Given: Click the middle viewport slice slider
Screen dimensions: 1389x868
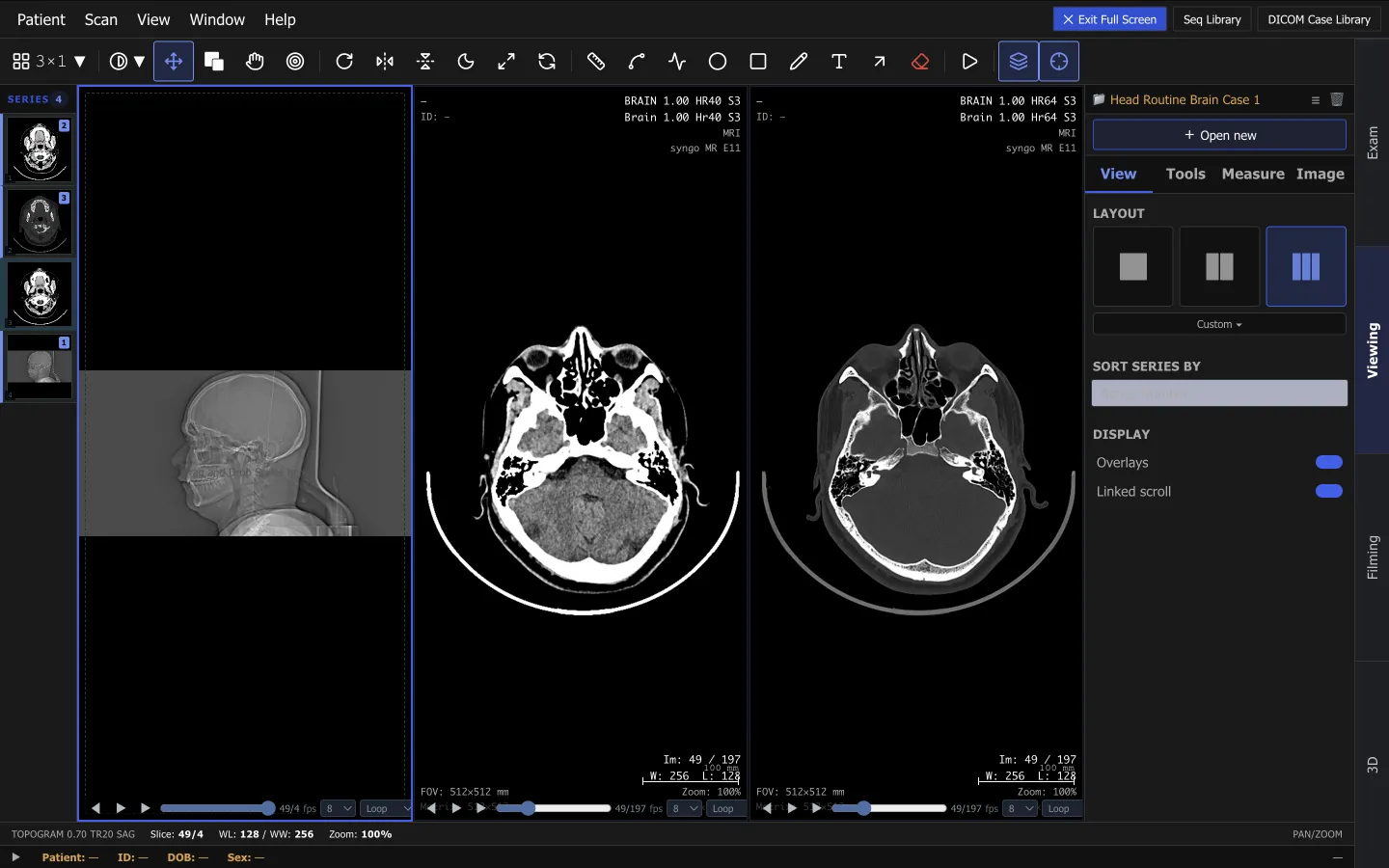Looking at the screenshot, I should [554, 808].
